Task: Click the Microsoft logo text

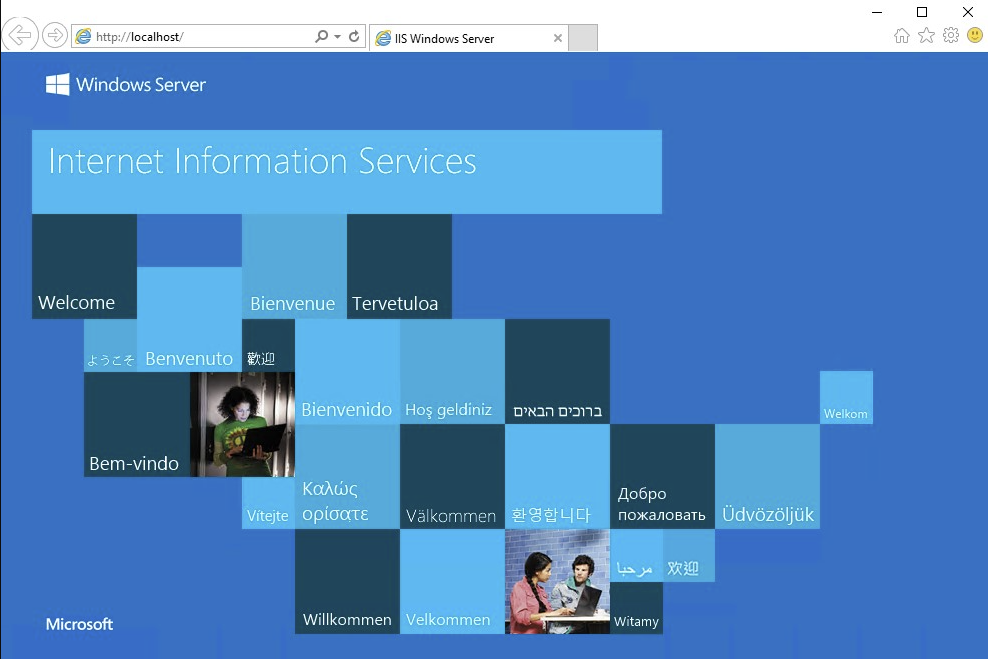Action: tap(79, 624)
